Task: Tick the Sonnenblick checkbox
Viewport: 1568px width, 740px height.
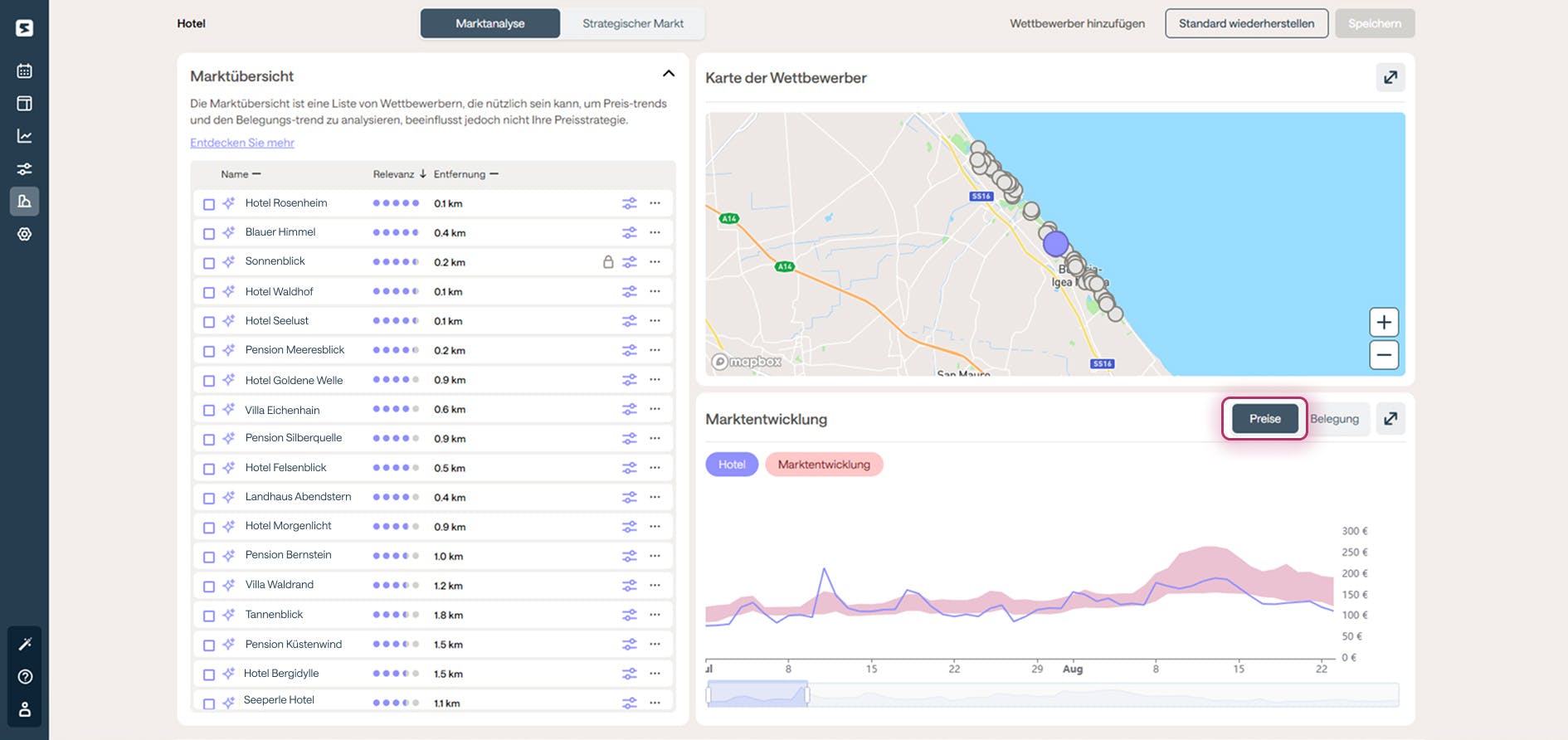Action: [209, 263]
